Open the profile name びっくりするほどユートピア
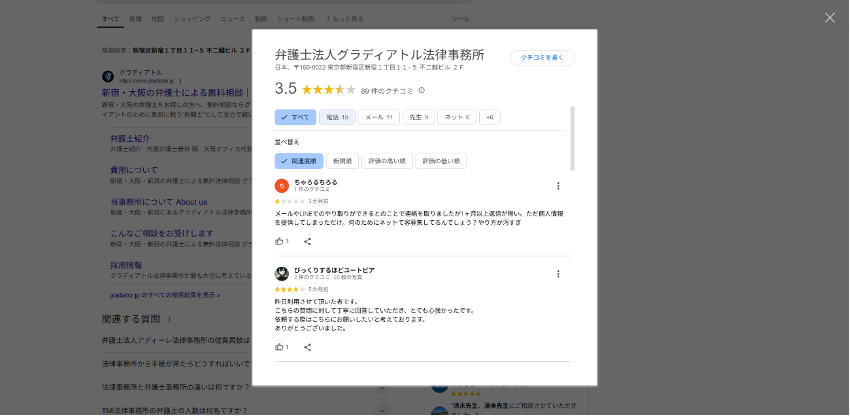This screenshot has width=850, height=416. pyautogui.click(x=334, y=270)
